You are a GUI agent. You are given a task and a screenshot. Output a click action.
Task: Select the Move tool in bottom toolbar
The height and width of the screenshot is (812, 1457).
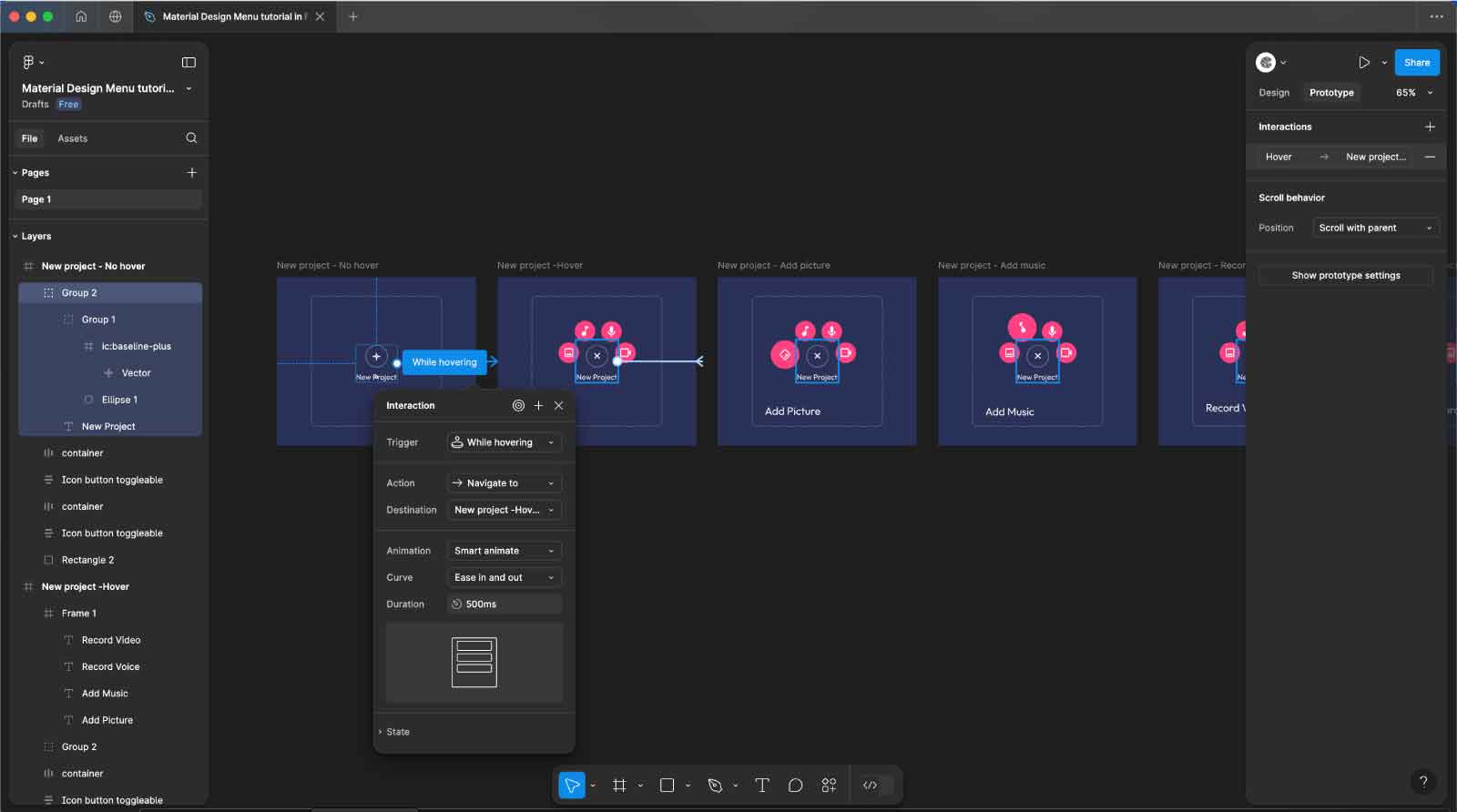(x=572, y=785)
